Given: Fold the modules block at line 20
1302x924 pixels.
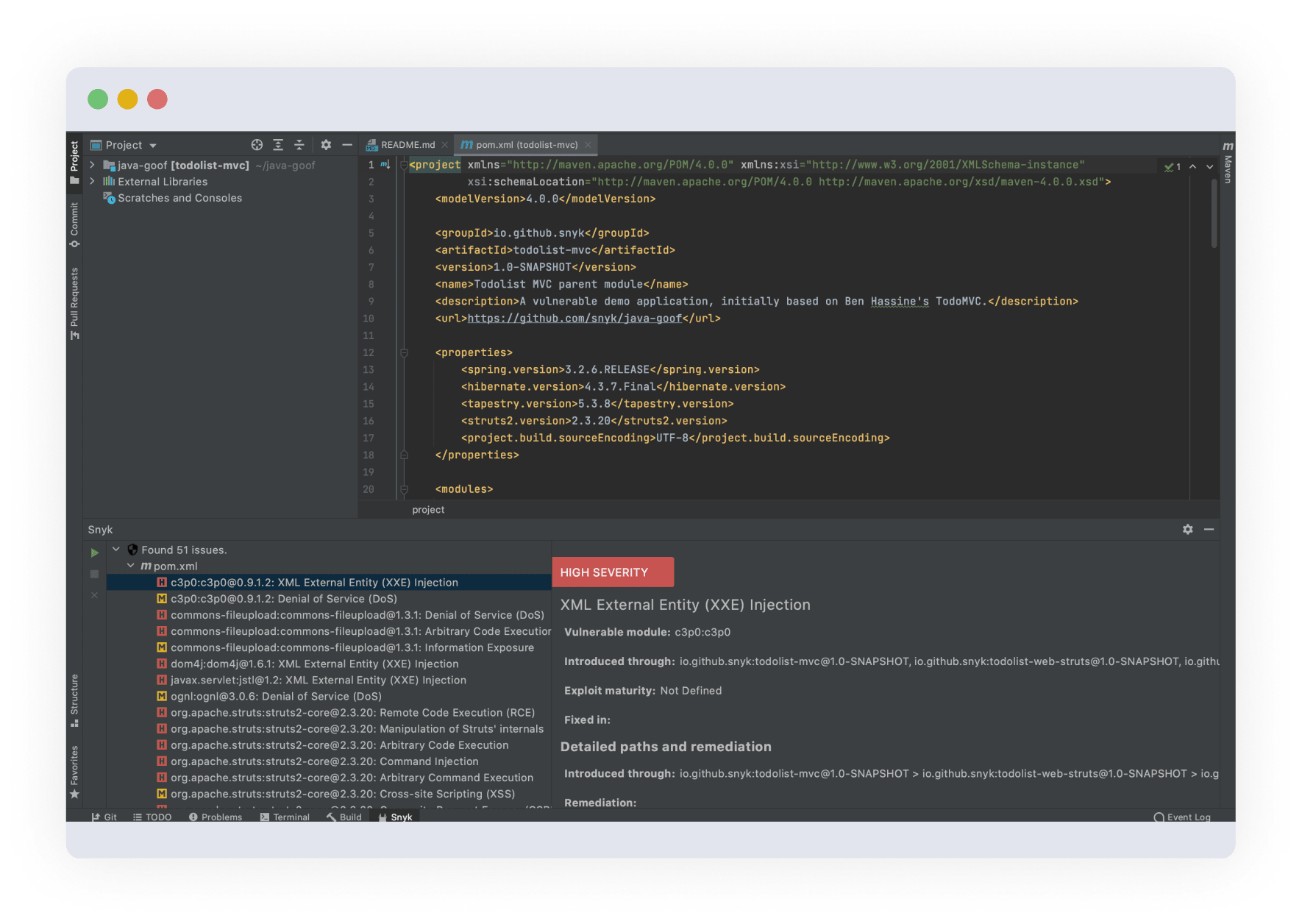Looking at the screenshot, I should coord(404,489).
